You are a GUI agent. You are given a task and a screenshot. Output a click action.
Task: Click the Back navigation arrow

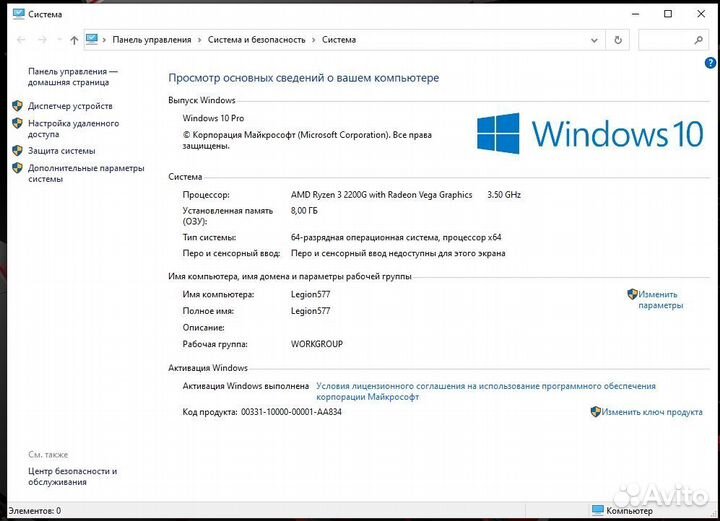tap(21, 40)
